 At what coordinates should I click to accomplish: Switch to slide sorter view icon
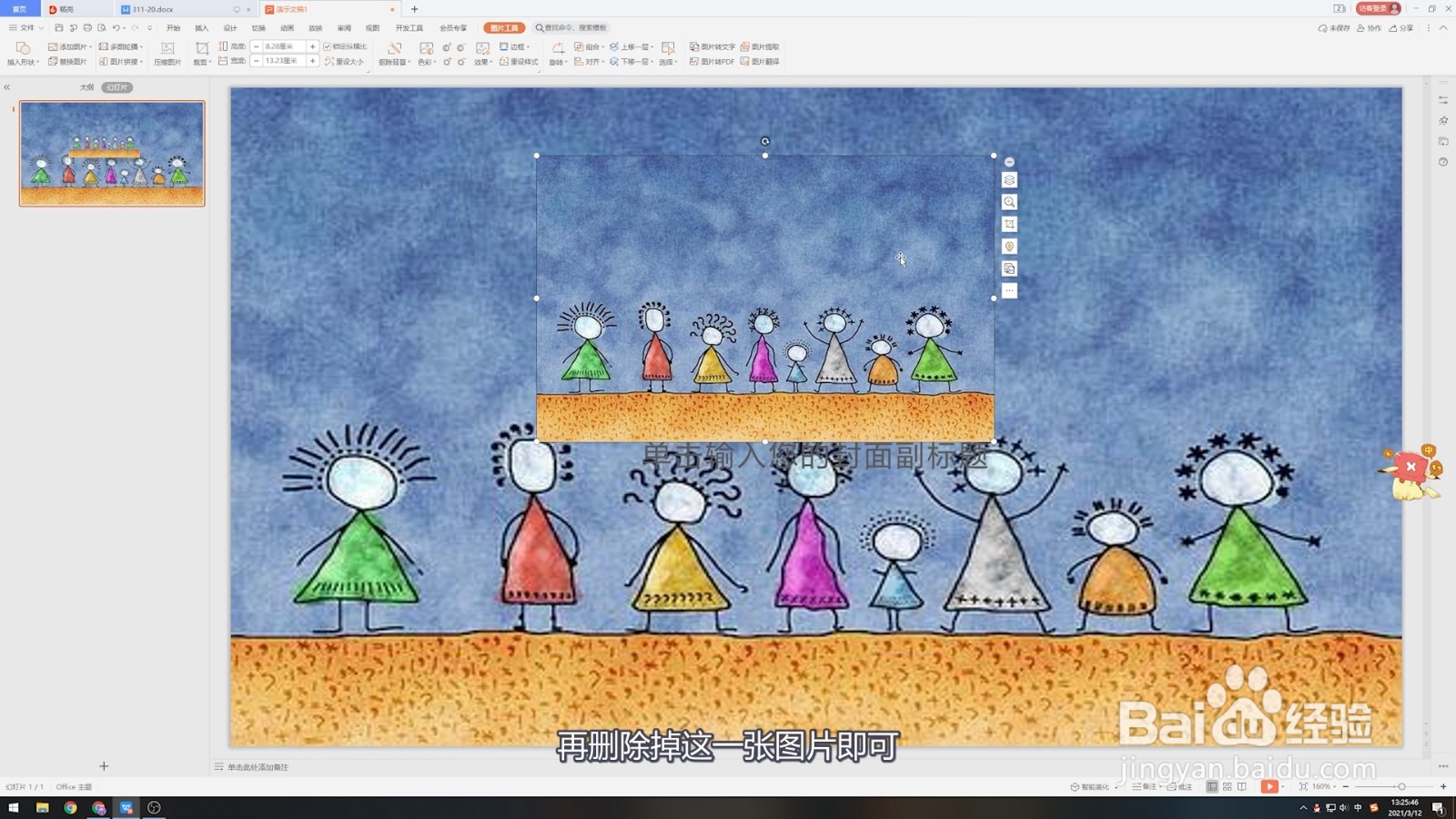[1227, 786]
